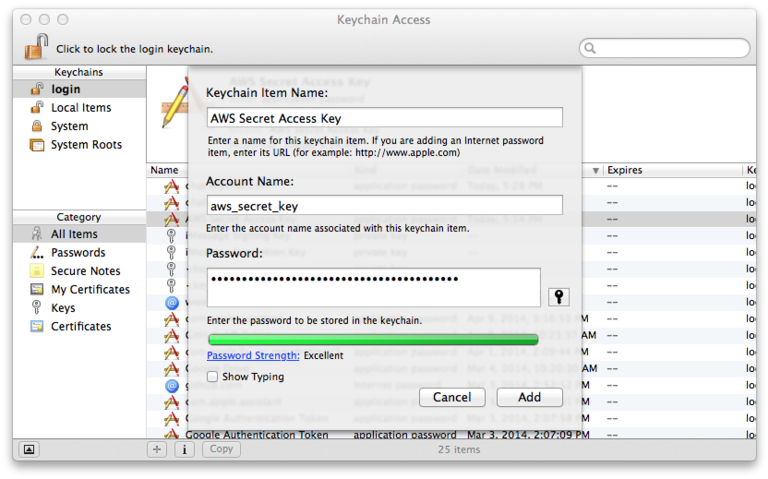Select the Local Items keychain
768x479 pixels.
(79, 108)
